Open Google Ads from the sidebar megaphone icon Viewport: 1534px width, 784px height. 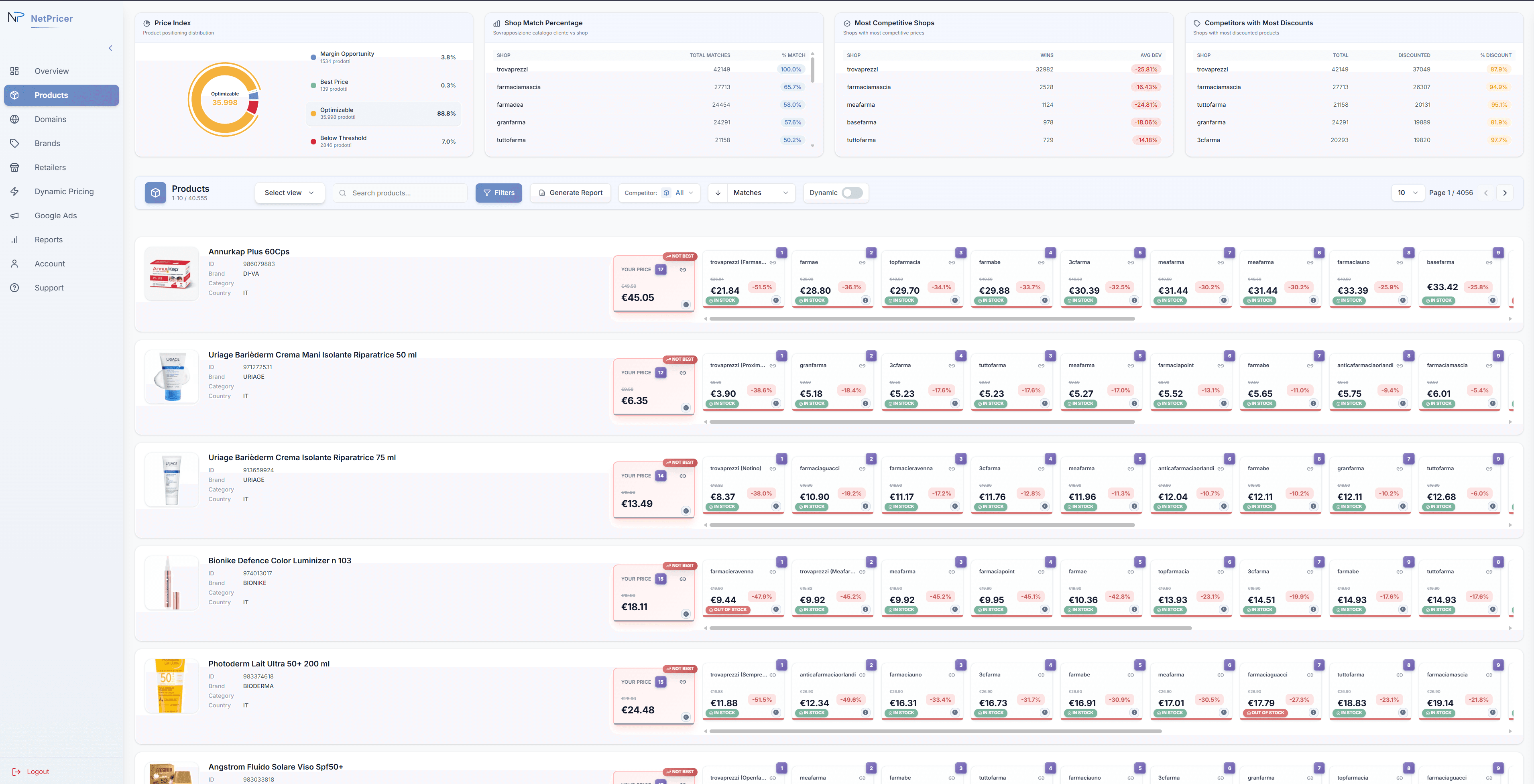(15, 215)
